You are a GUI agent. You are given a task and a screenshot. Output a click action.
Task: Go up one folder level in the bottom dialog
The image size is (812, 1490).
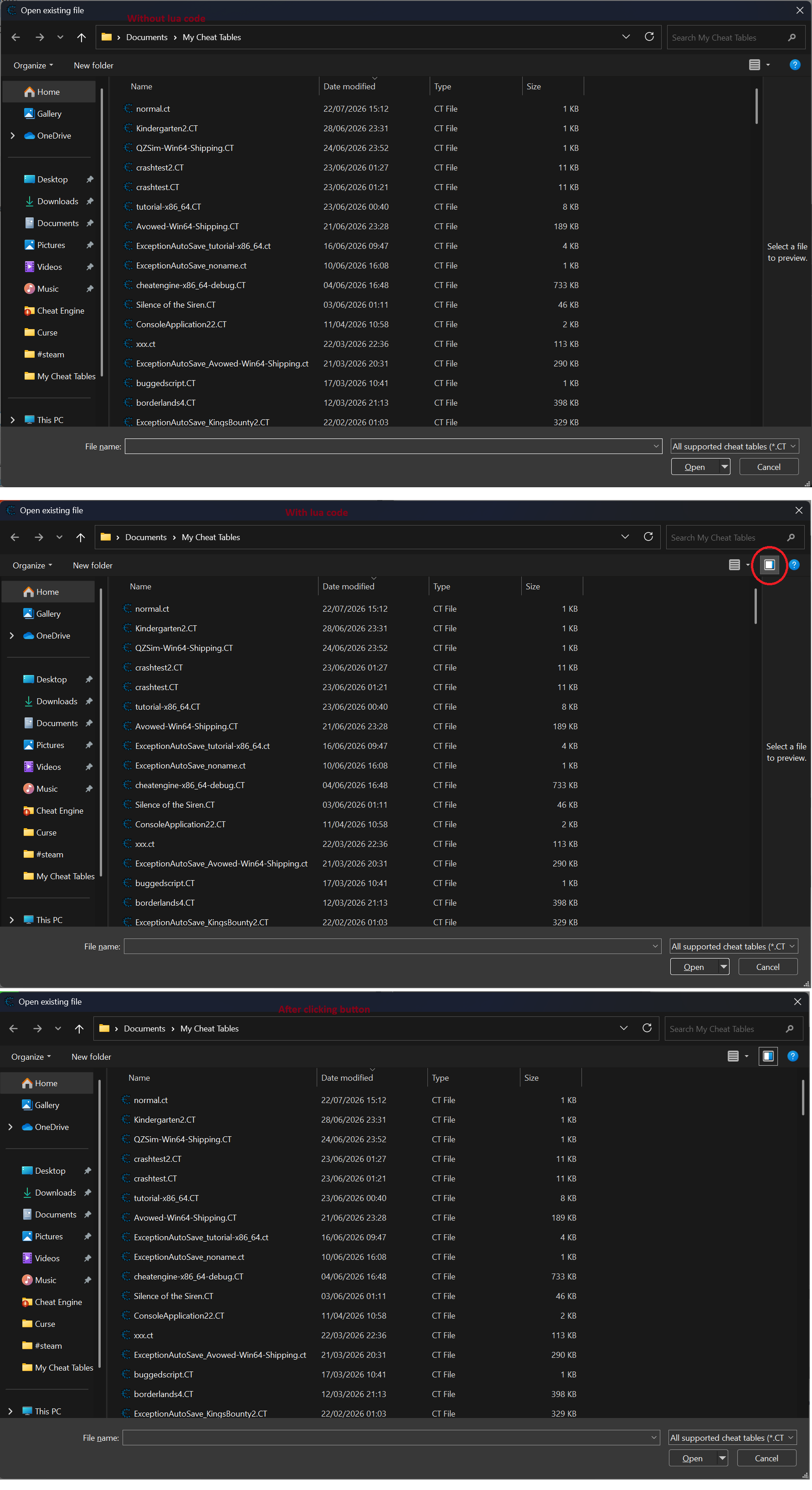click(79, 1028)
